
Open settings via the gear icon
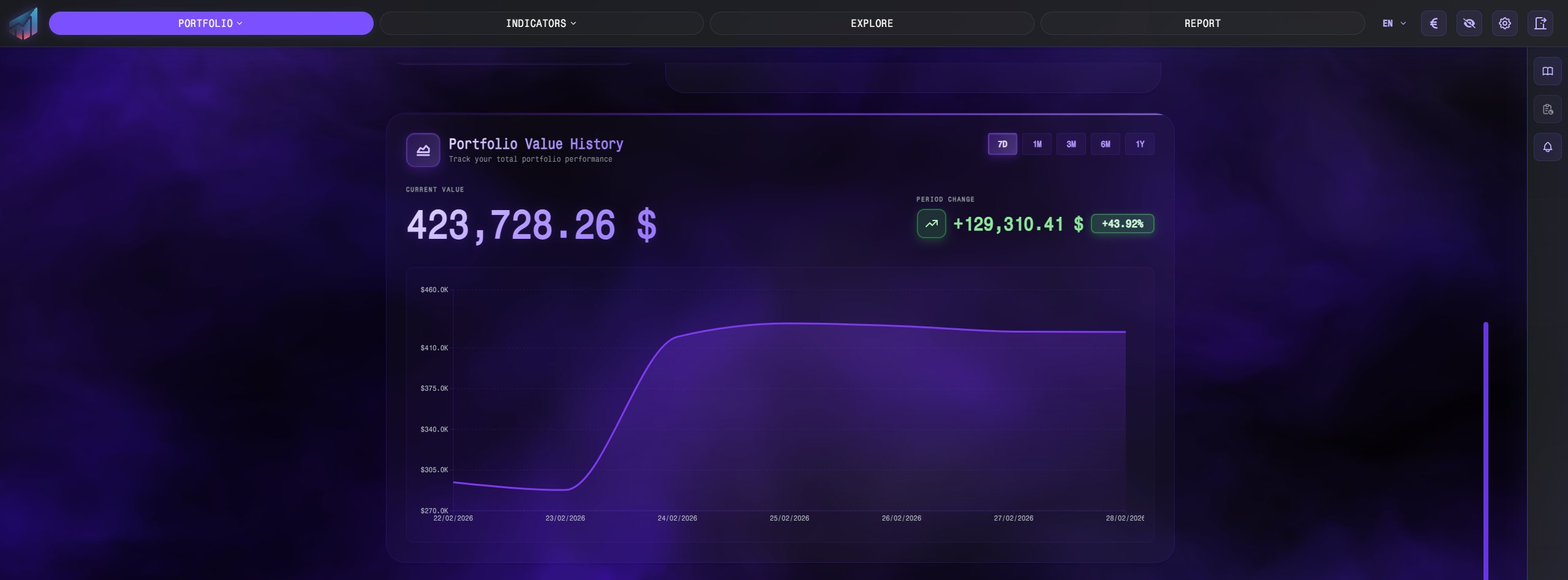point(1504,23)
